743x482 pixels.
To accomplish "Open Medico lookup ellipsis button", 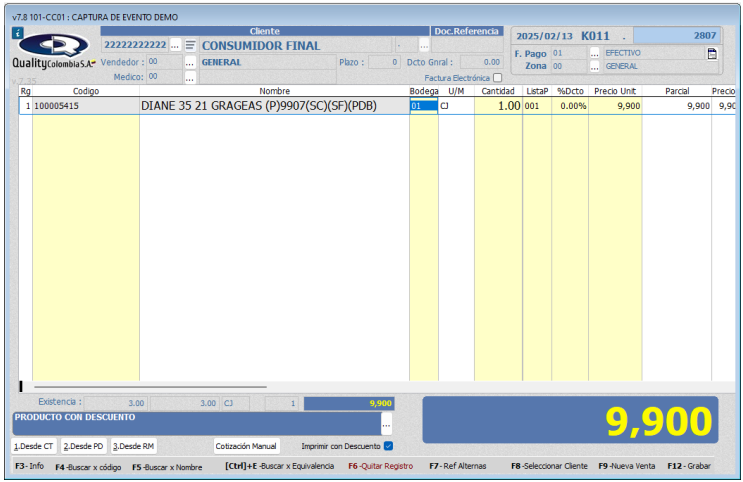I will [190, 77].
